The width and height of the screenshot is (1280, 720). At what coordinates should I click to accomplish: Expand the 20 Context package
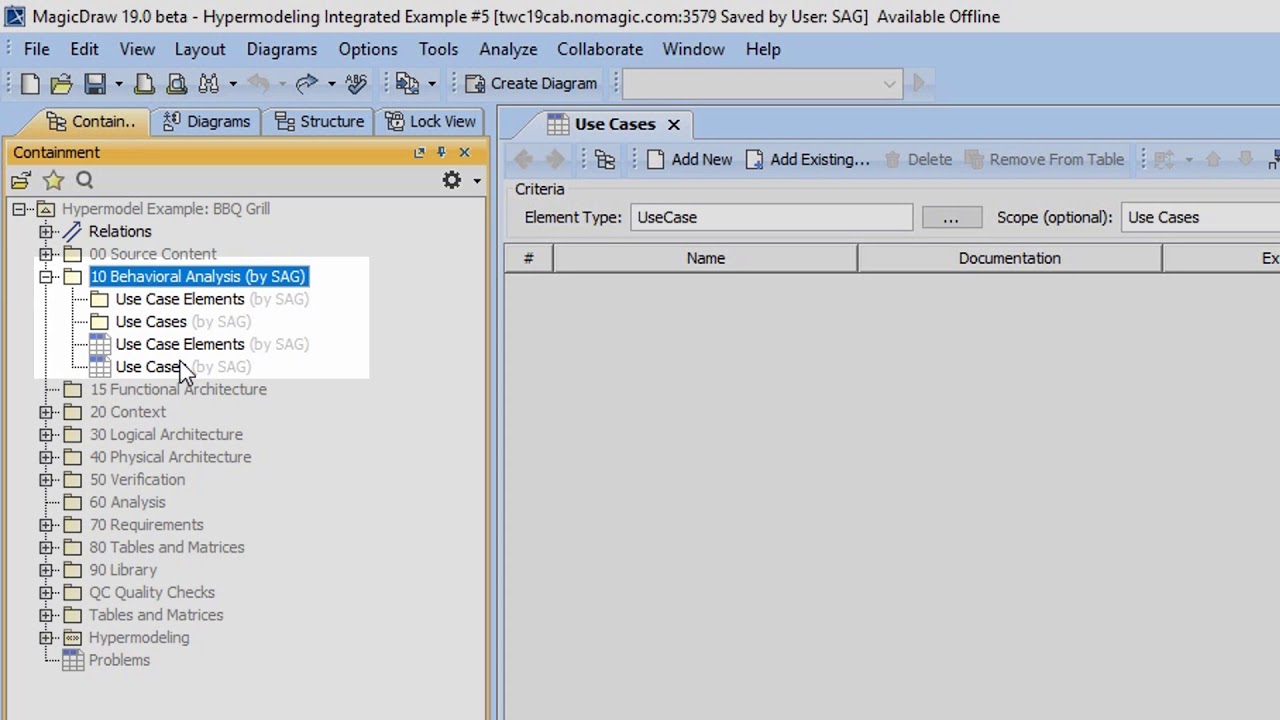click(x=46, y=412)
